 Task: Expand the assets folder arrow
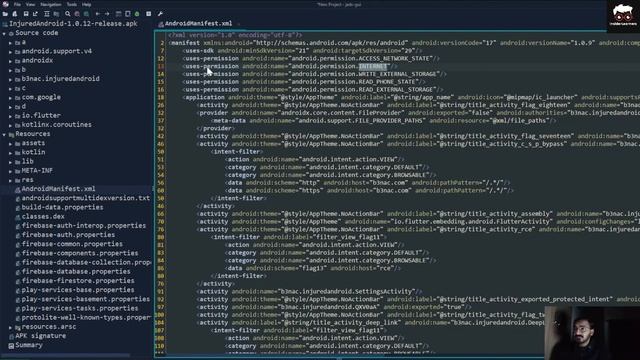tap(11, 144)
